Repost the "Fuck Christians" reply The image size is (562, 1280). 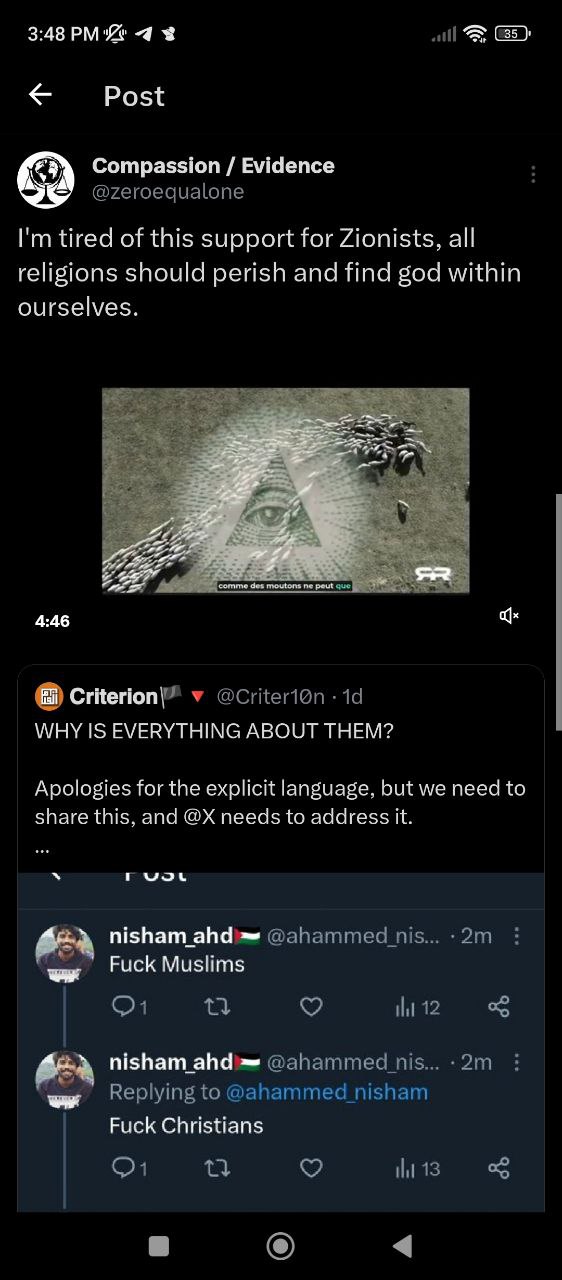(x=217, y=1168)
